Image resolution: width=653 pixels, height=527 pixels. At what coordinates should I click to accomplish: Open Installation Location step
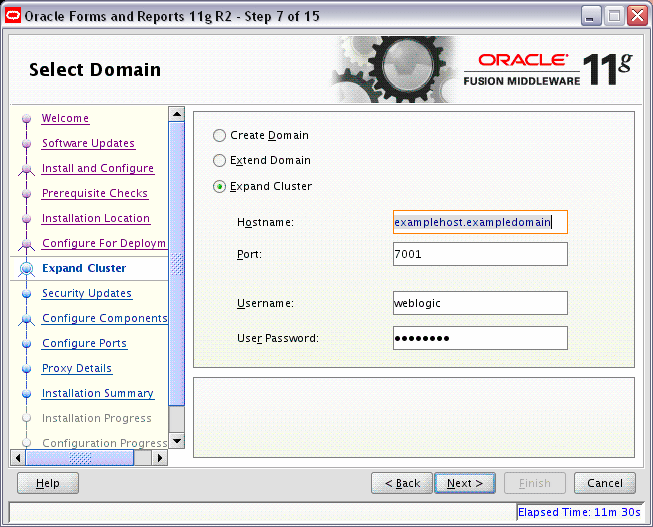pos(96,218)
